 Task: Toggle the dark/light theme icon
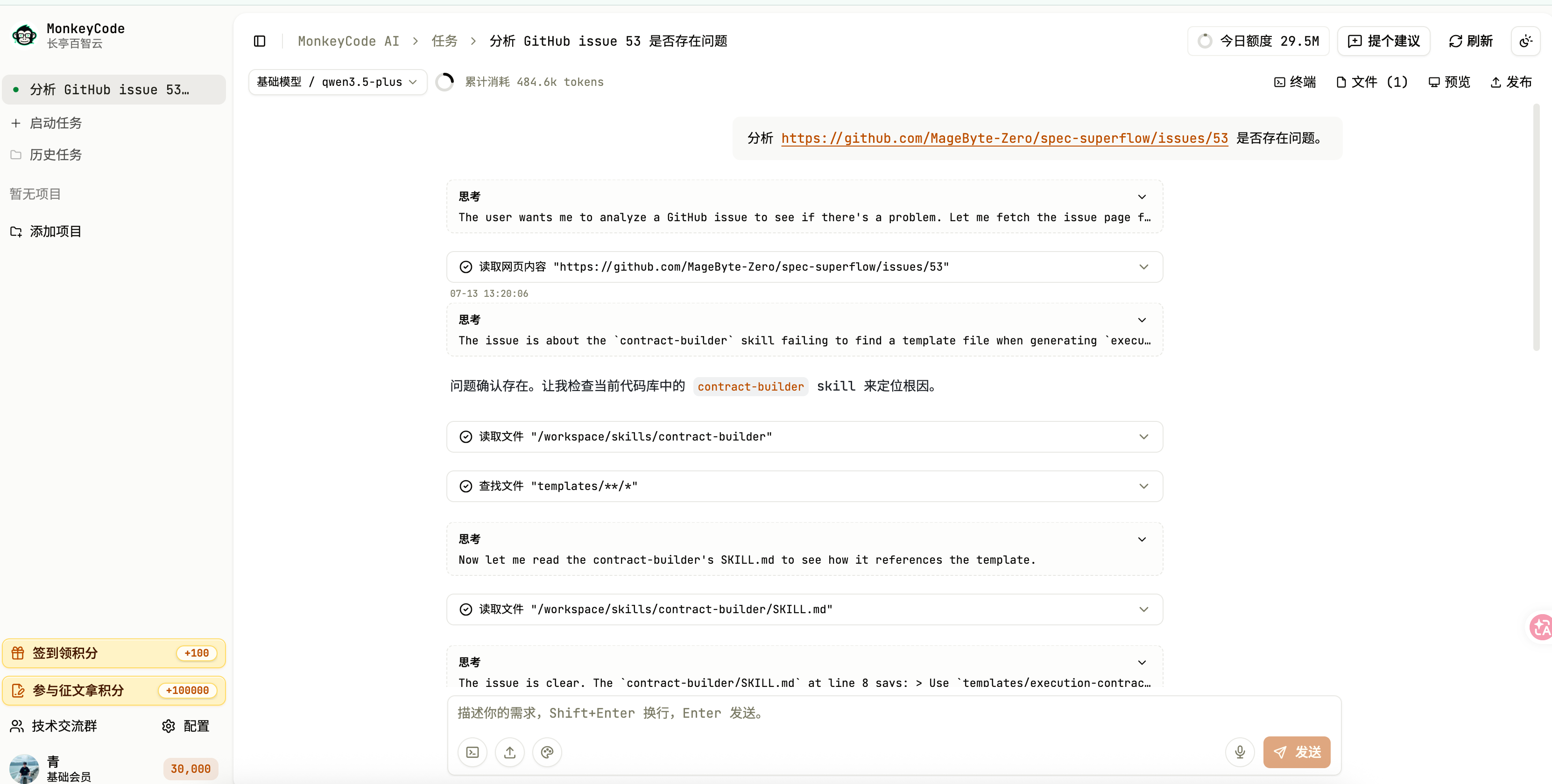coord(1525,41)
